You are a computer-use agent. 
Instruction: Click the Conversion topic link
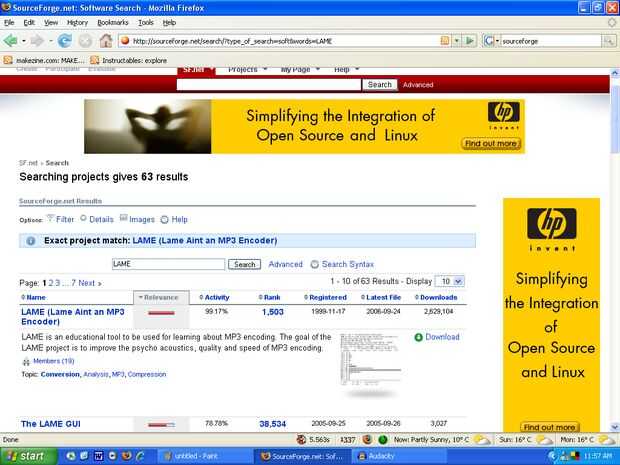click(60, 374)
